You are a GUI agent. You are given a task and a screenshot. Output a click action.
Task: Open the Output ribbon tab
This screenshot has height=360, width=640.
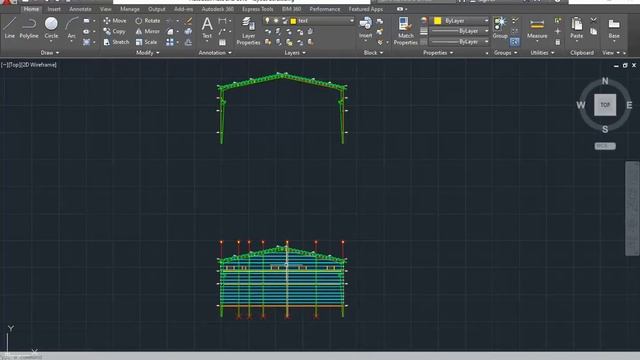[157, 9]
